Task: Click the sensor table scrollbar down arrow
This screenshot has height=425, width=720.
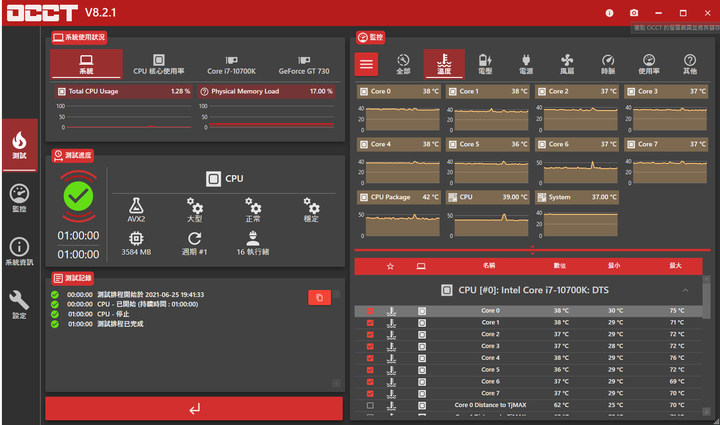Action: tap(706, 411)
